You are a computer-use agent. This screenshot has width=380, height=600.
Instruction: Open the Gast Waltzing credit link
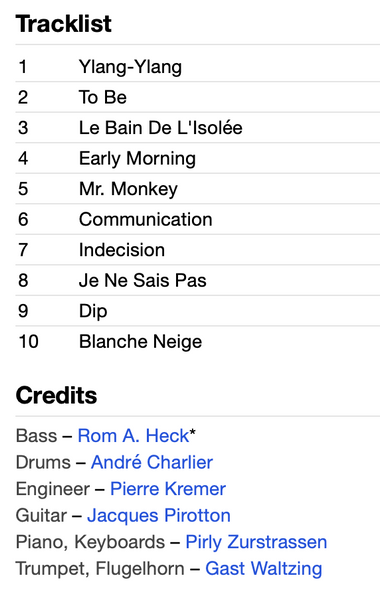263,569
